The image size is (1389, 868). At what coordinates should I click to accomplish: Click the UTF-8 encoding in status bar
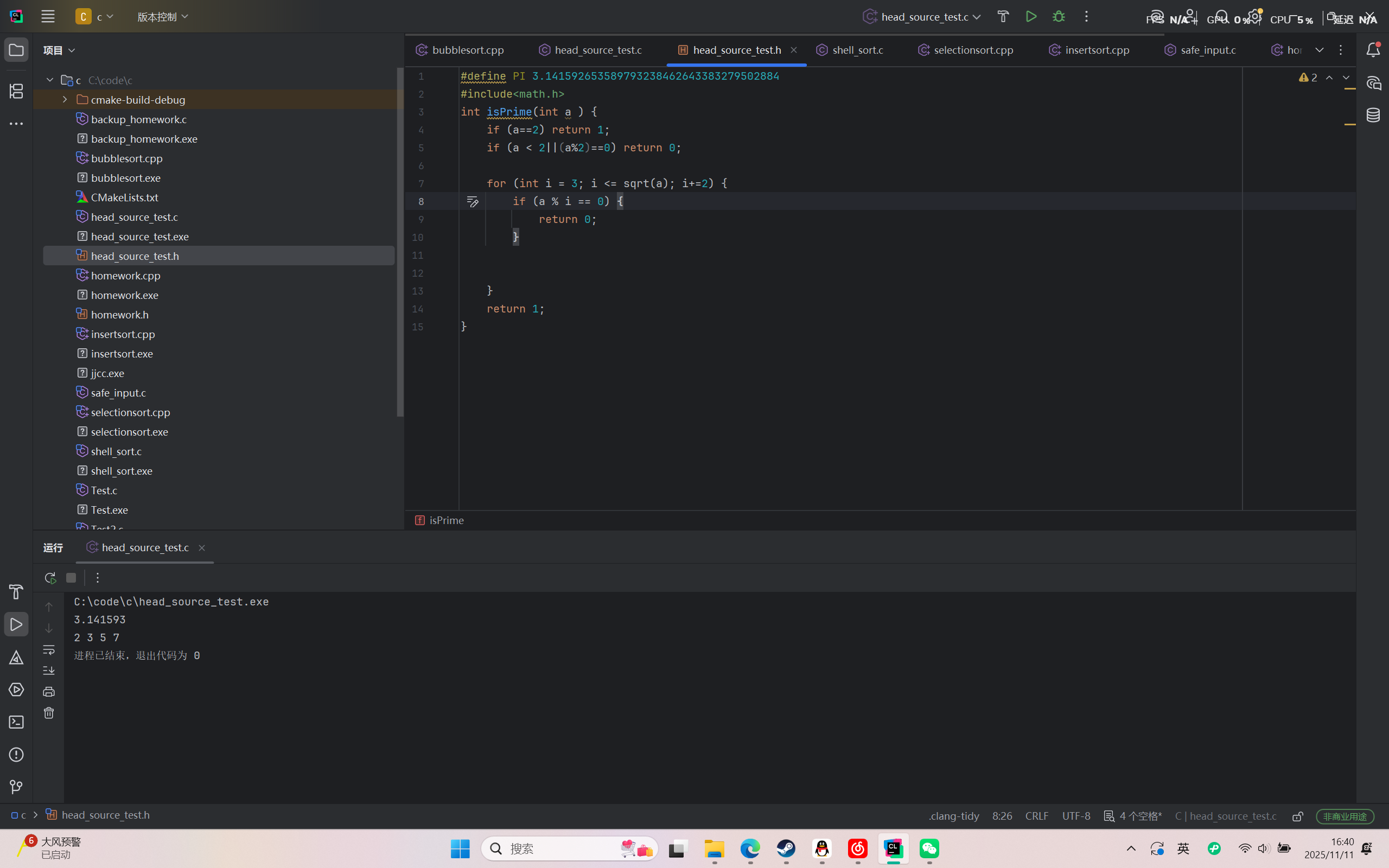(1075, 816)
